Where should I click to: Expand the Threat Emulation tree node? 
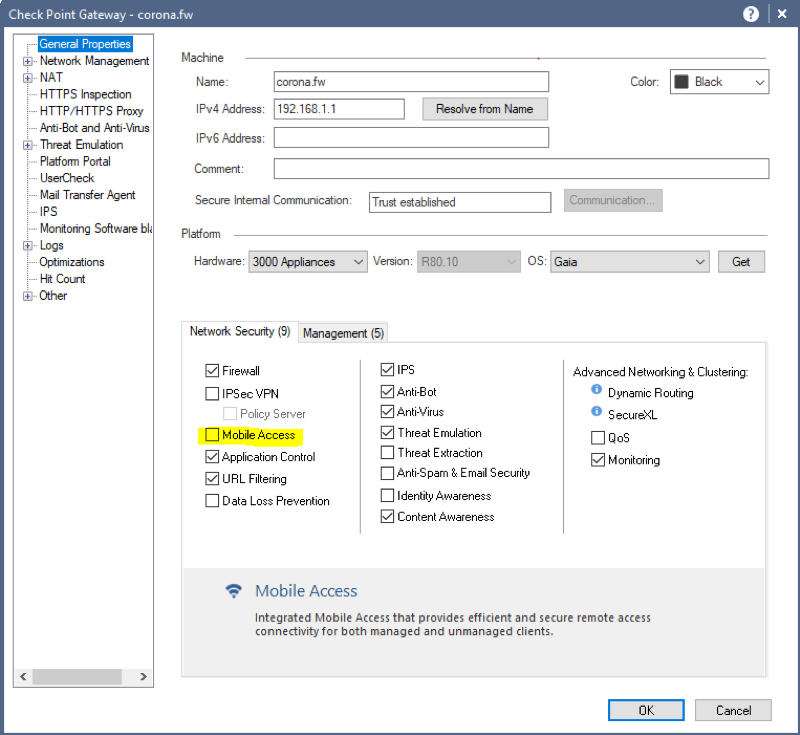coord(28,145)
